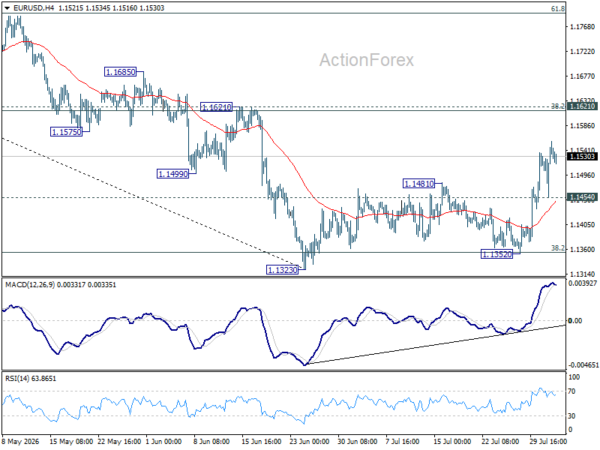Click the RSI 70 overbought level label

tap(572, 391)
